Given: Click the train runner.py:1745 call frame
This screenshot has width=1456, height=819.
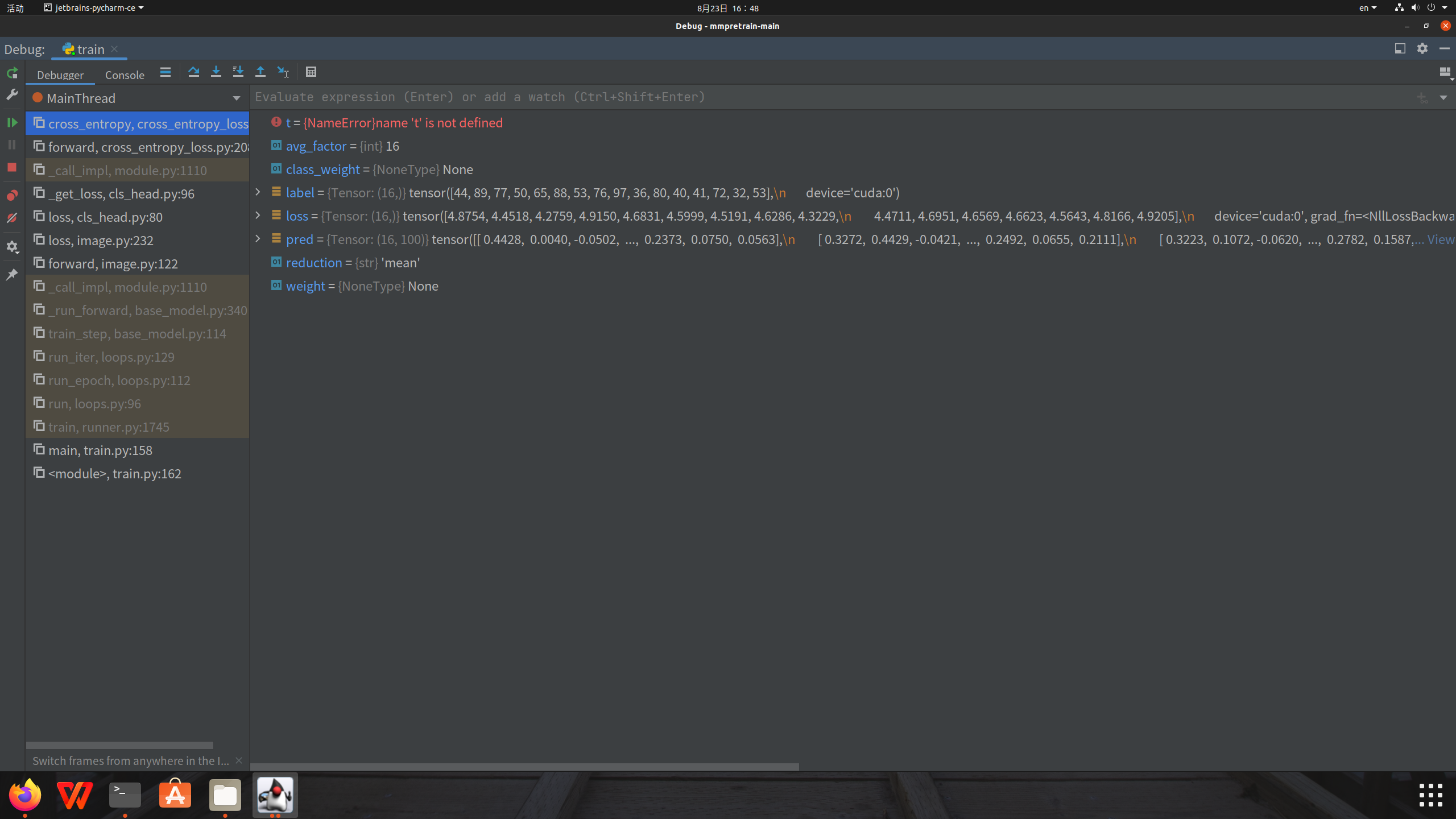Looking at the screenshot, I should point(109,426).
